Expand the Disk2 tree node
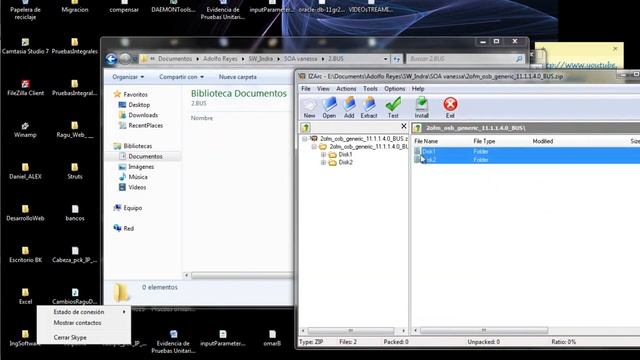 point(323,162)
